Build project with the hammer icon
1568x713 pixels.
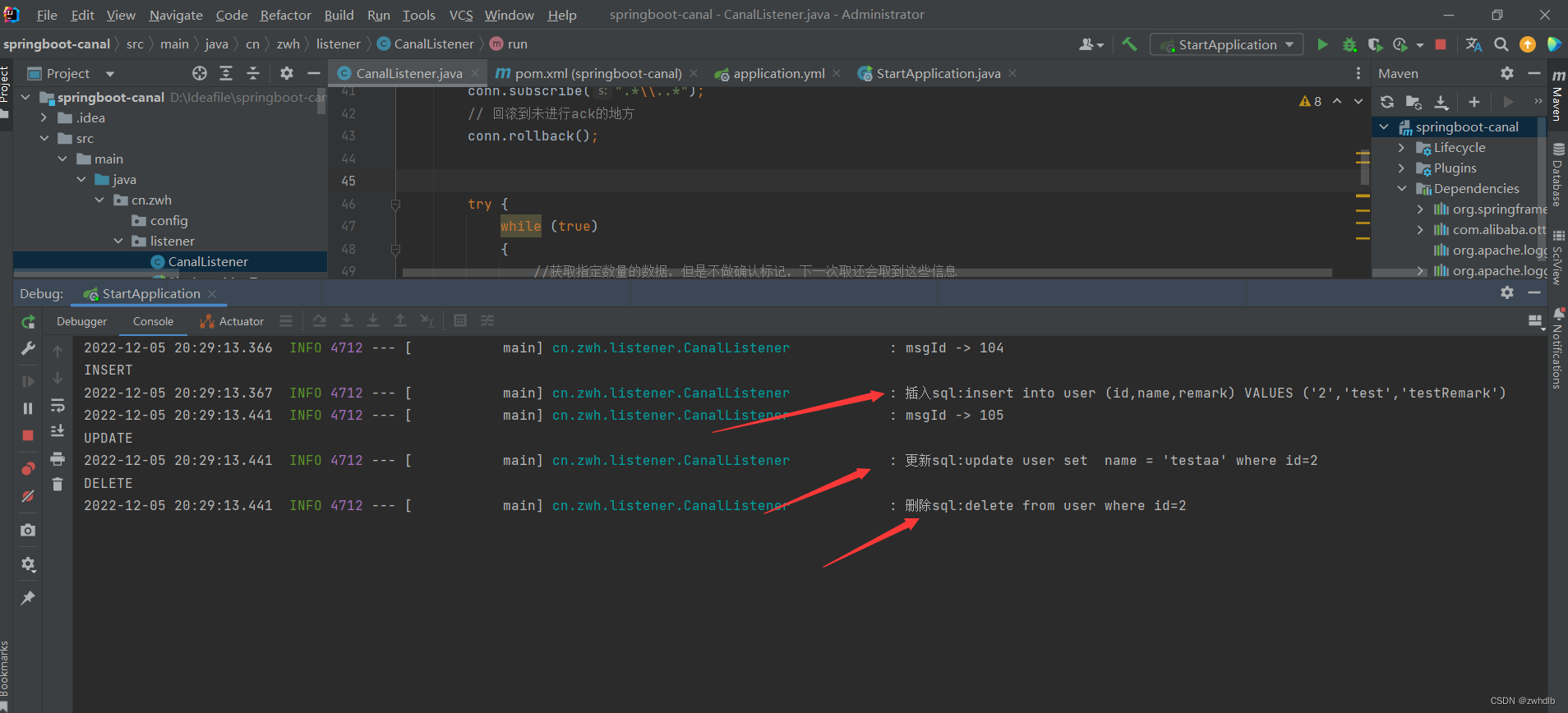tap(1129, 44)
